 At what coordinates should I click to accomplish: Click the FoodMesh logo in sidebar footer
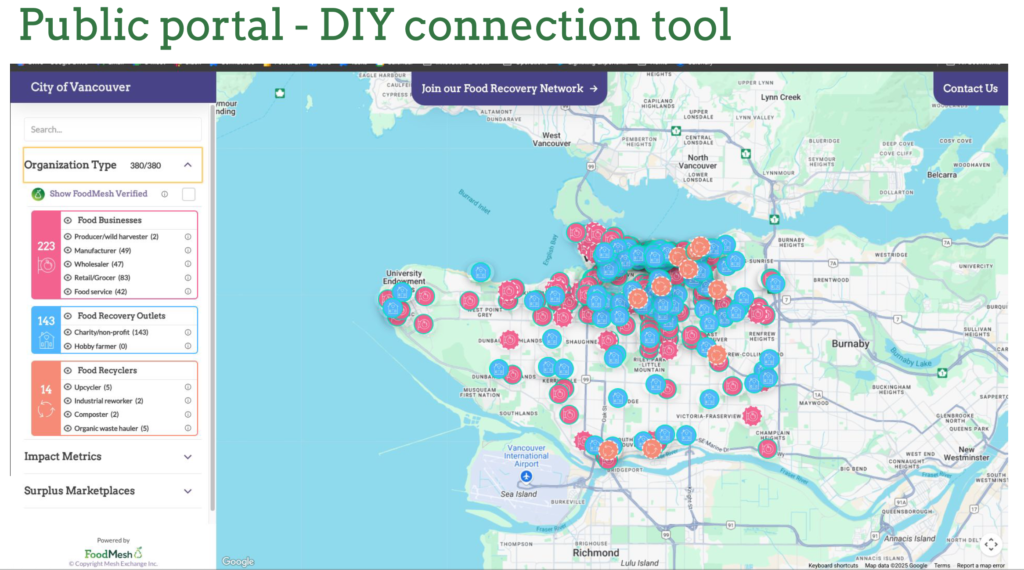(x=113, y=553)
